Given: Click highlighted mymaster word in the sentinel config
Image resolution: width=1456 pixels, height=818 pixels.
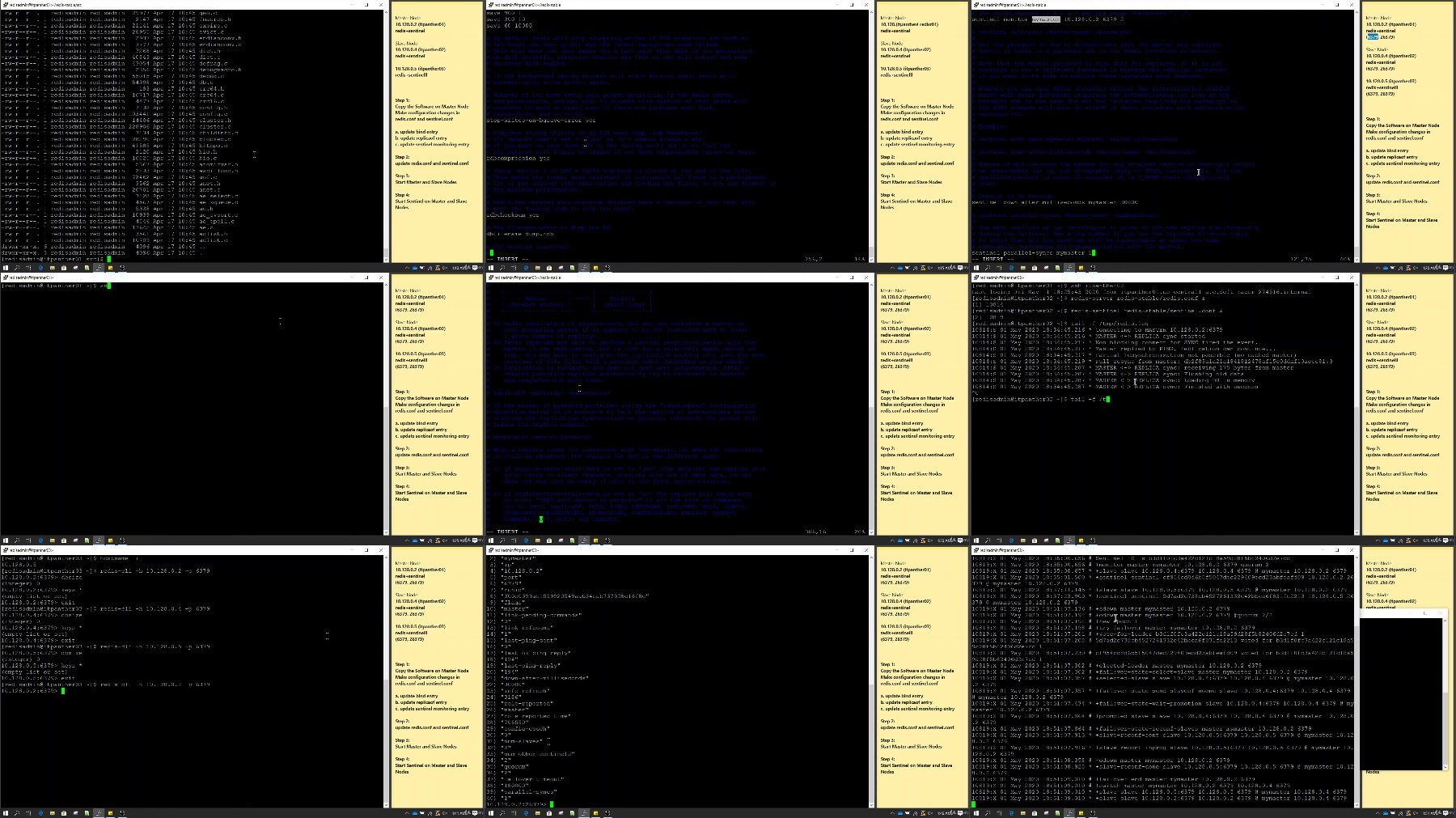Looking at the screenshot, I should click(x=1045, y=19).
